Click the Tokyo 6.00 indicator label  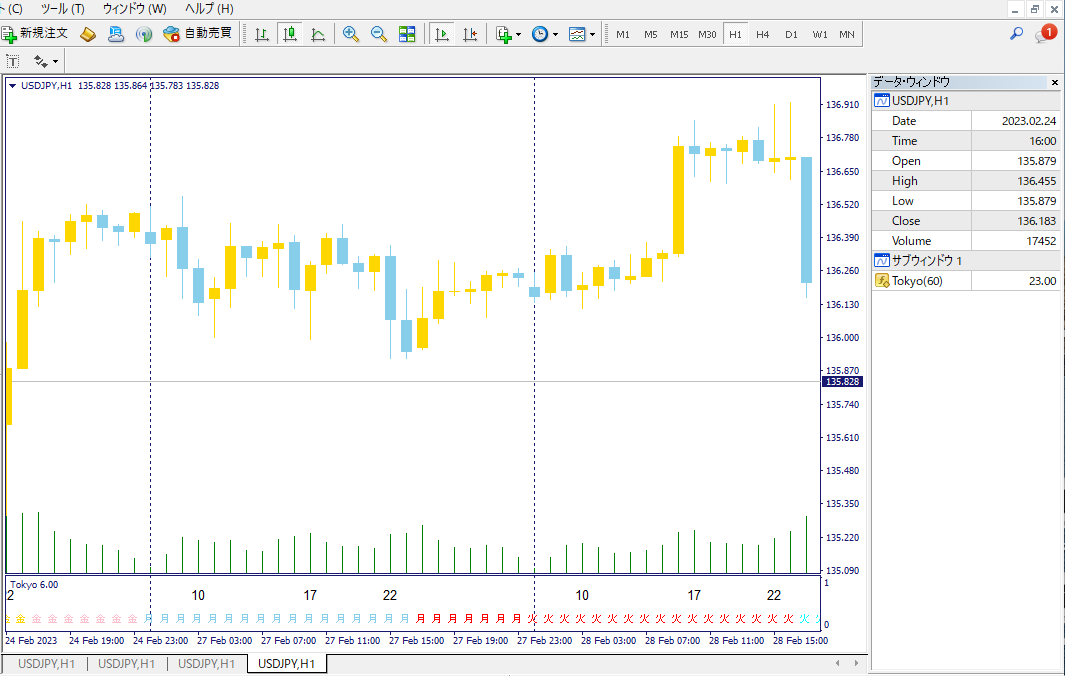point(34,584)
